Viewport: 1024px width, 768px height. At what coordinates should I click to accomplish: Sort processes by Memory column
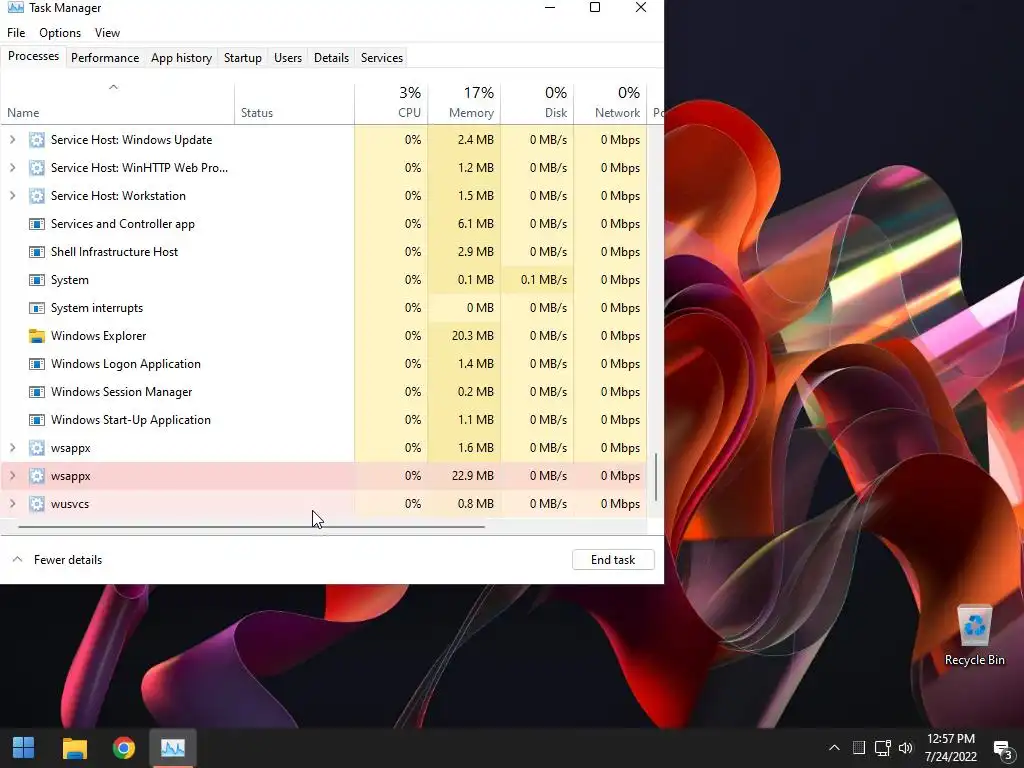click(464, 104)
